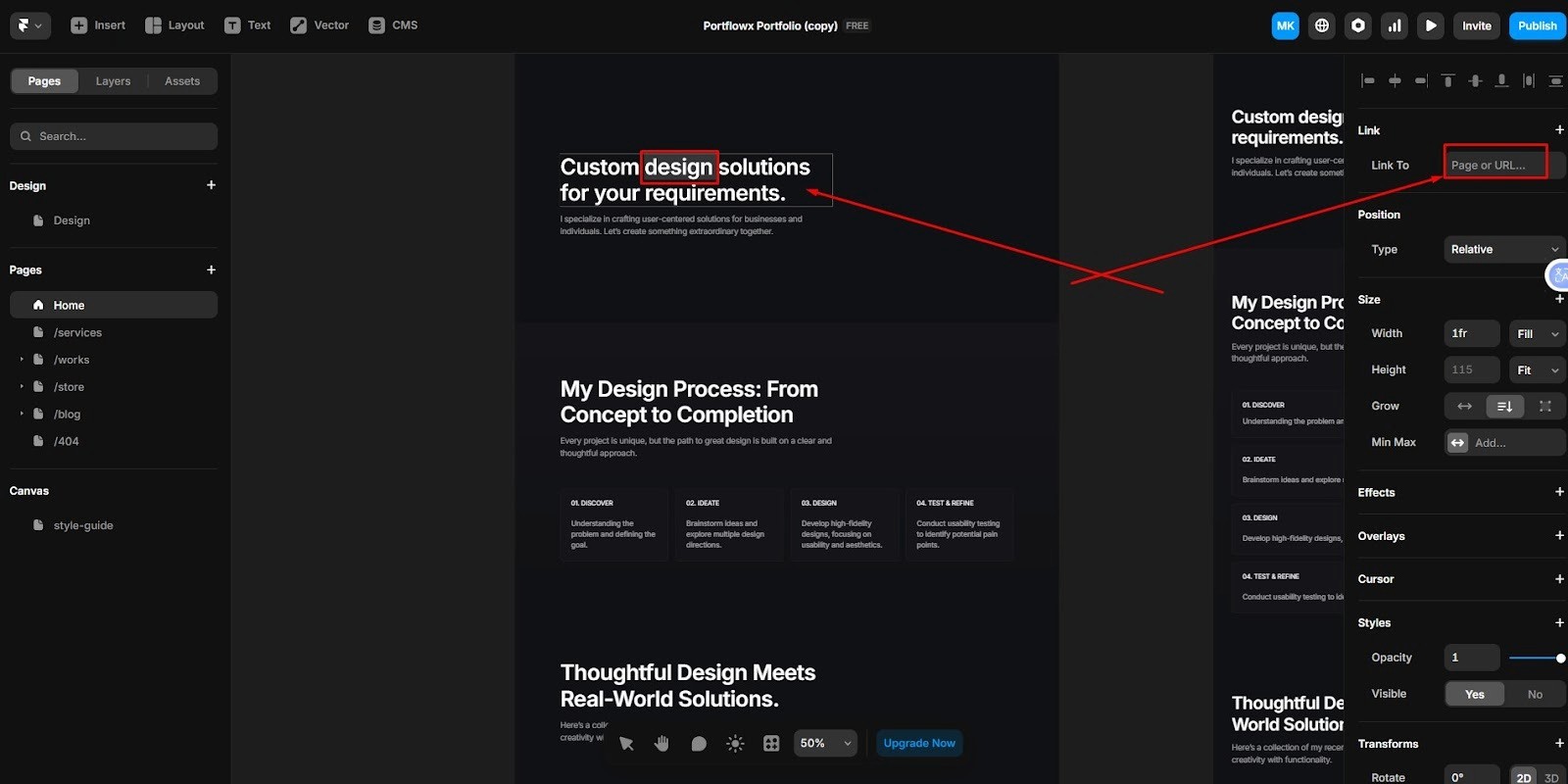Switch to the Pages tab
Image resolution: width=1568 pixels, height=784 pixels.
[x=44, y=81]
